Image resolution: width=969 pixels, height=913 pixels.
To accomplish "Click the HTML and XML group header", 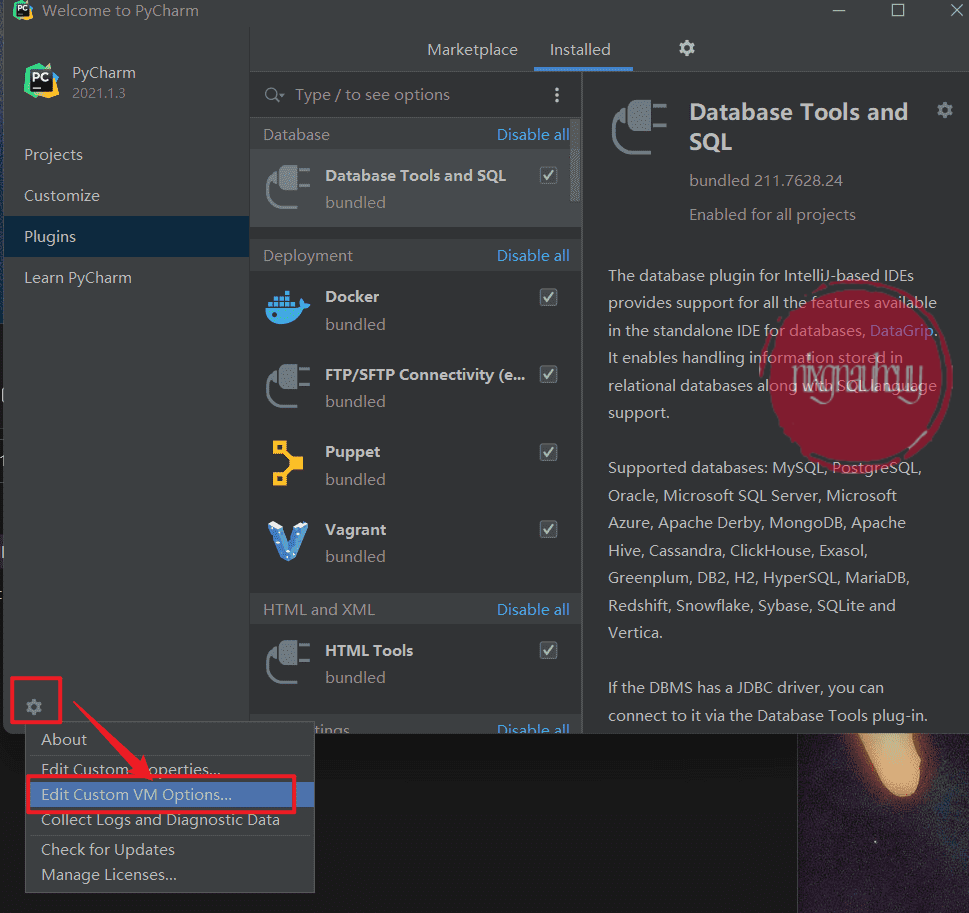I will tap(319, 609).
